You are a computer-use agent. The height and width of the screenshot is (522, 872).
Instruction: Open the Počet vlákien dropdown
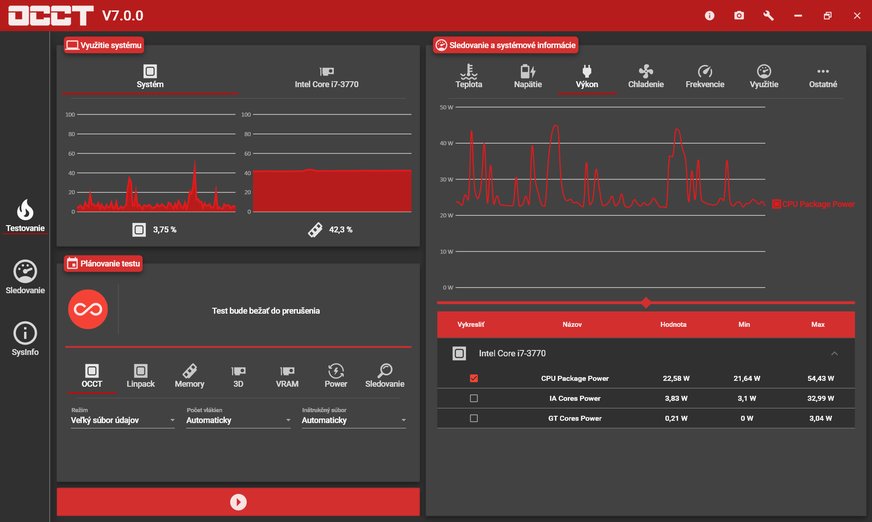point(238,421)
